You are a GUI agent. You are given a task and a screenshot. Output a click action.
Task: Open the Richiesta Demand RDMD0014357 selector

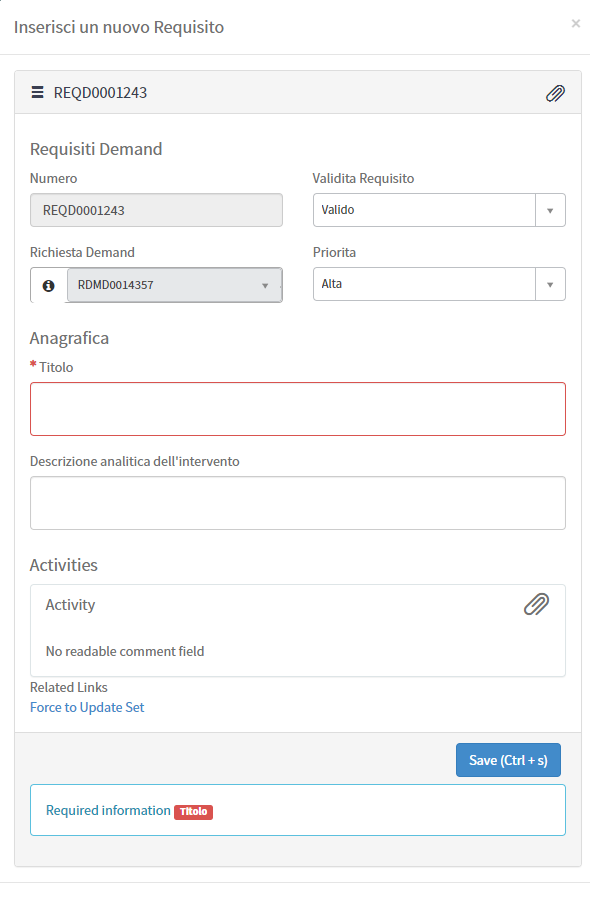174,285
